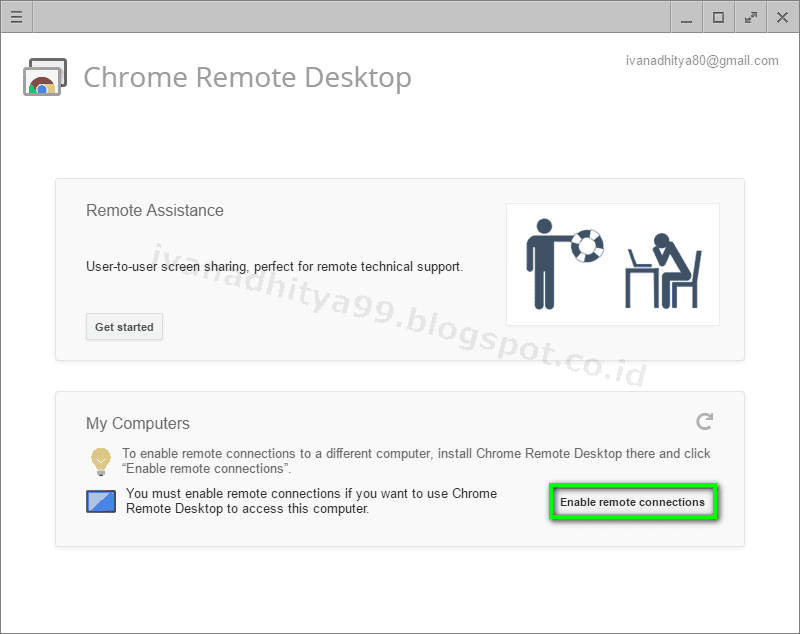
Task: Close the Chrome Remote Desktop window
Action: (782, 17)
